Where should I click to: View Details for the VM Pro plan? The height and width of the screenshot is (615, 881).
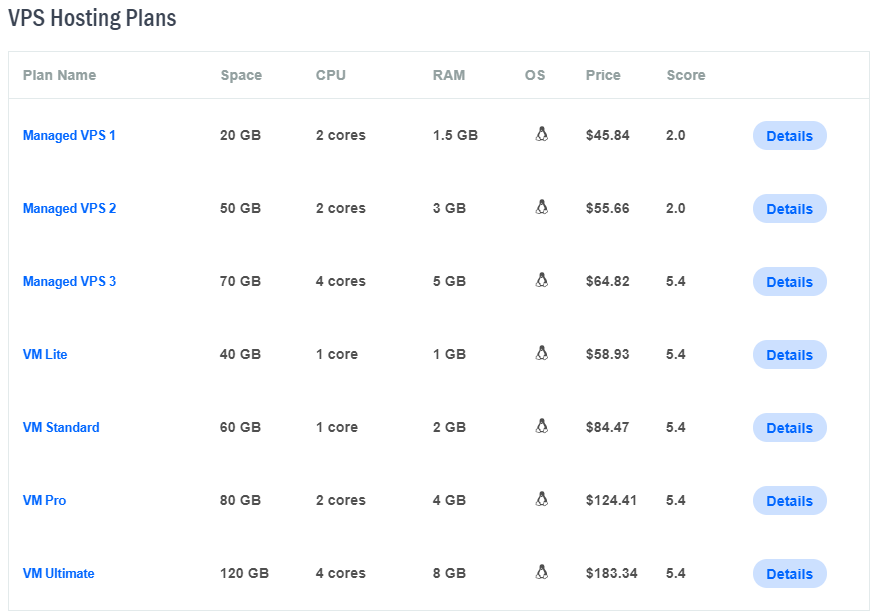pyautogui.click(x=789, y=500)
